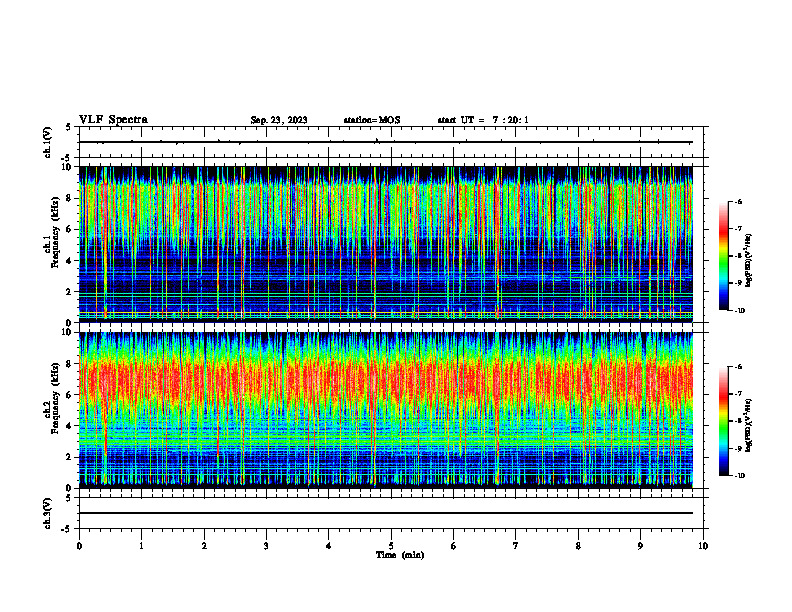Click the "7" tick on the time axis
The height and width of the screenshot is (612, 792).
click(516, 546)
